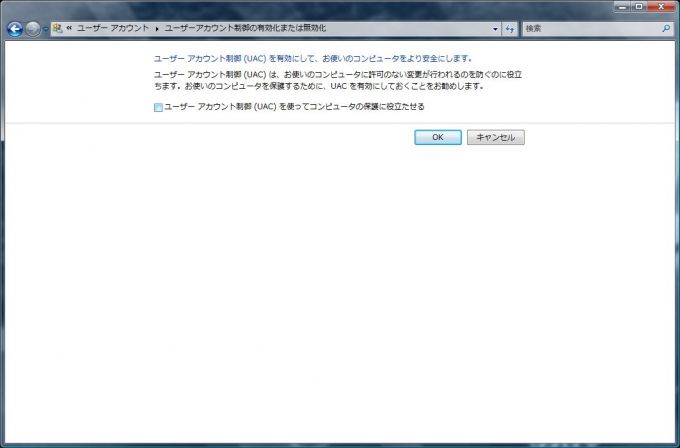Viewport: 680px width, 448px height.
Task: Minimize the window
Action: coord(622,7)
